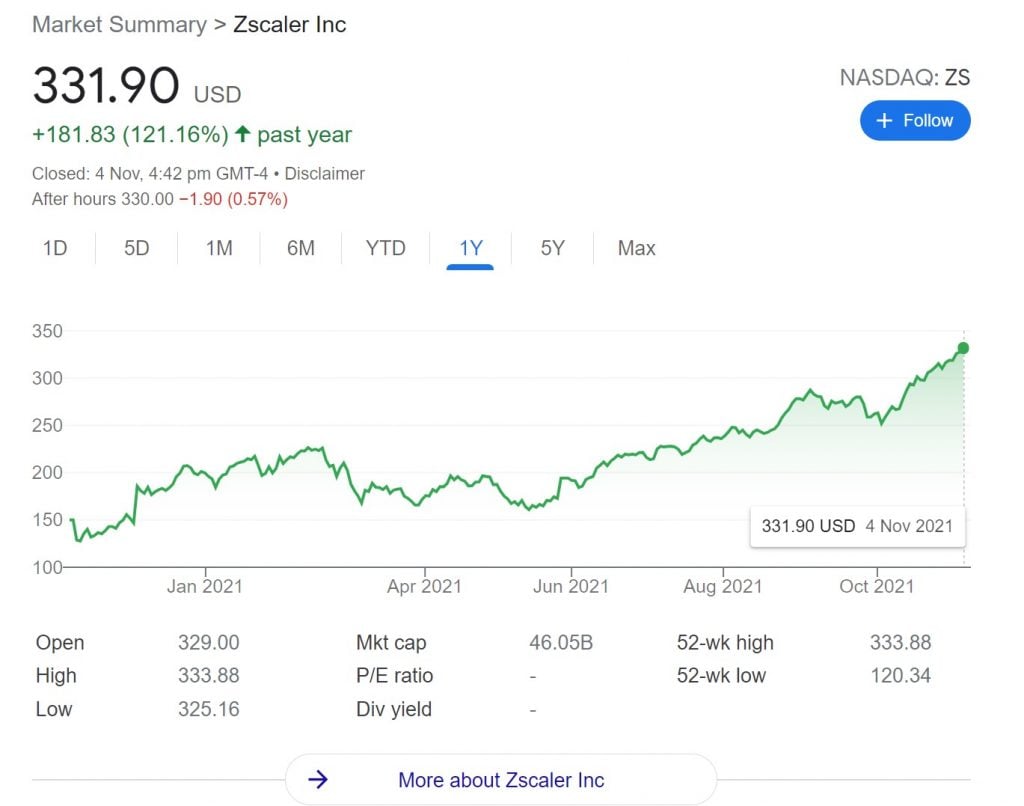Select the 6M time range tab

(x=300, y=248)
